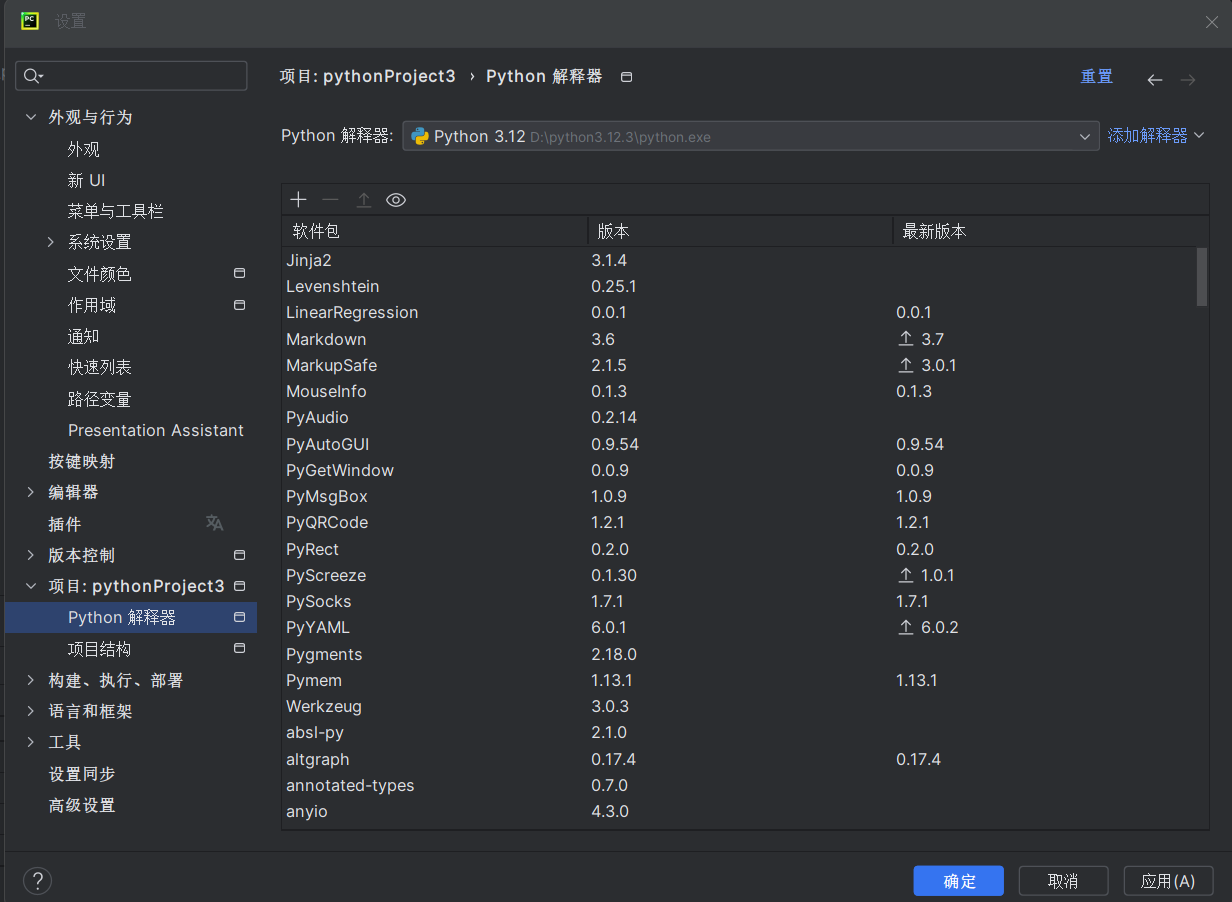Click the project-level icon next to 项目结构
Screen dimensions: 1232x902
pyautogui.click(x=239, y=649)
